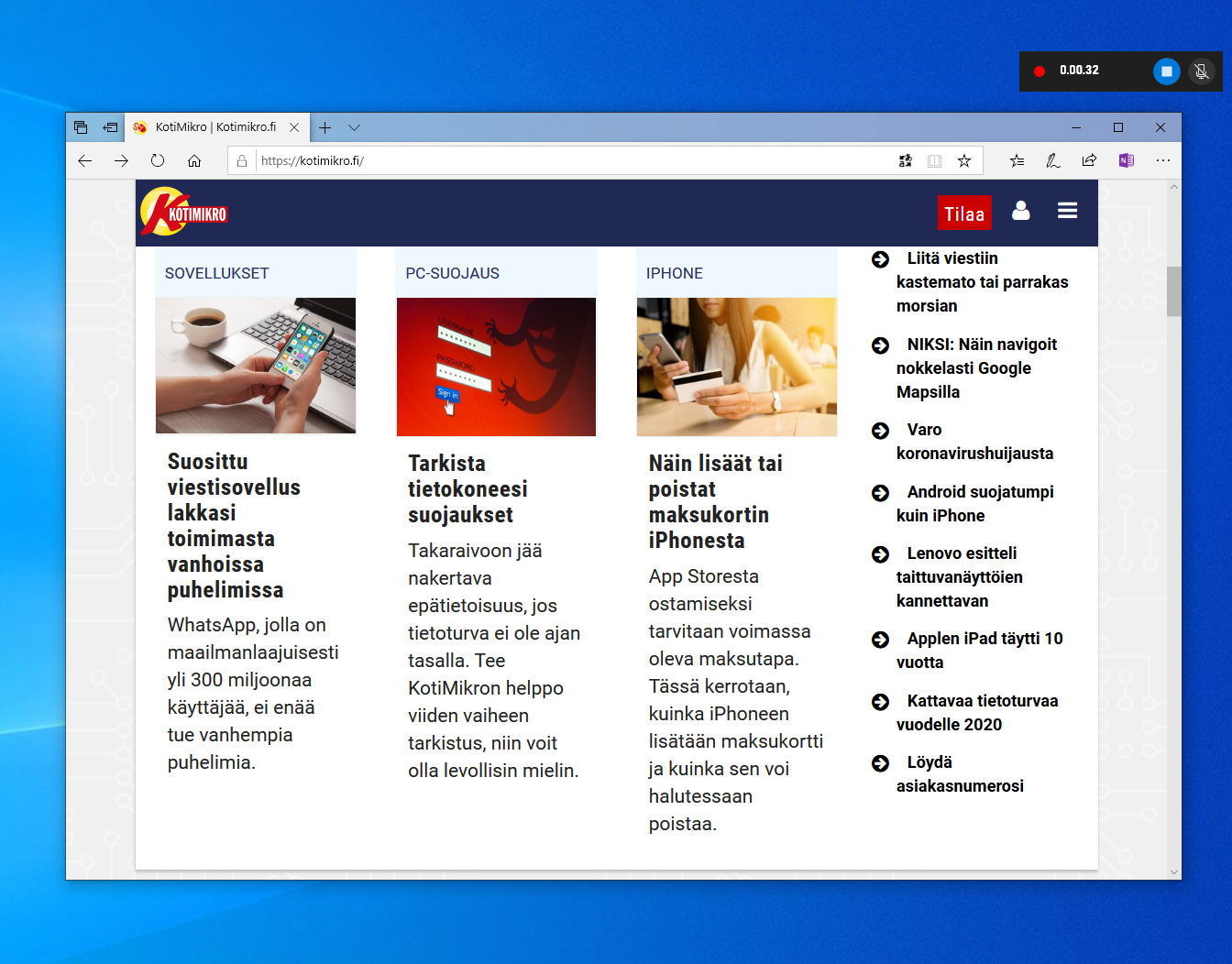
Task: Open the Android suojatumpi kuin iPhone article
Action: (x=974, y=504)
